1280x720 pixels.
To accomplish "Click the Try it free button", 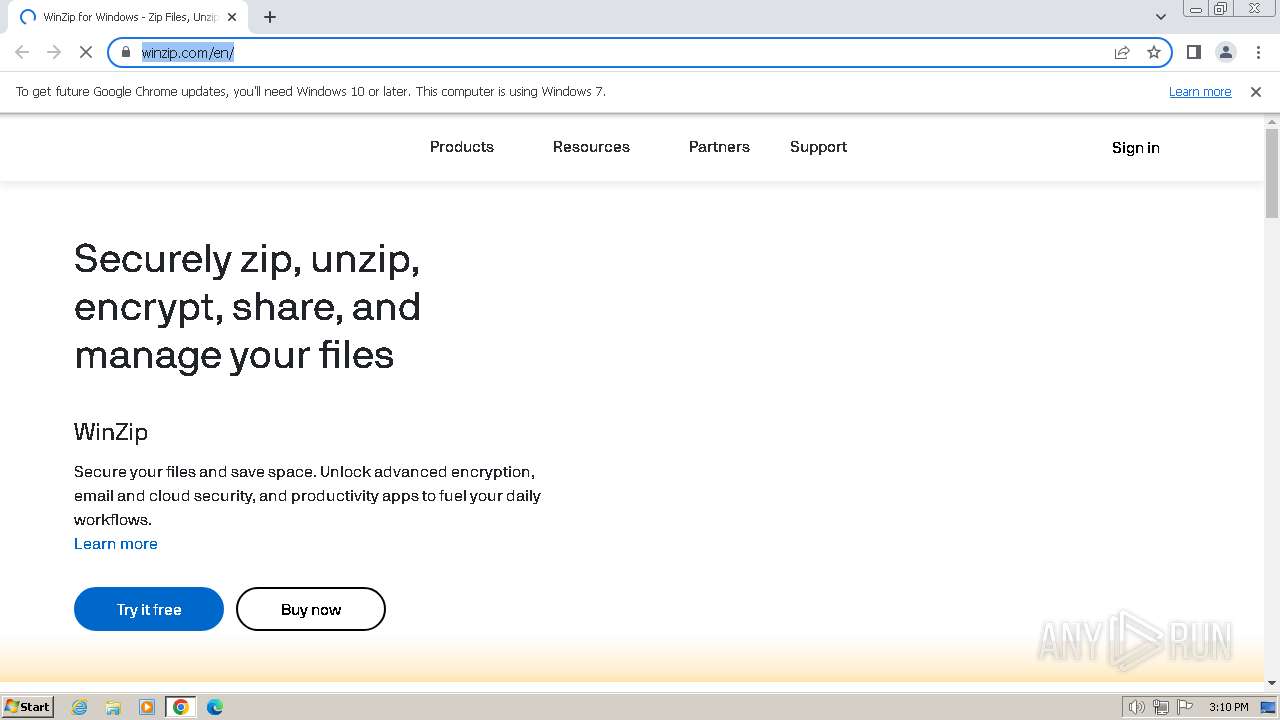I will (149, 609).
